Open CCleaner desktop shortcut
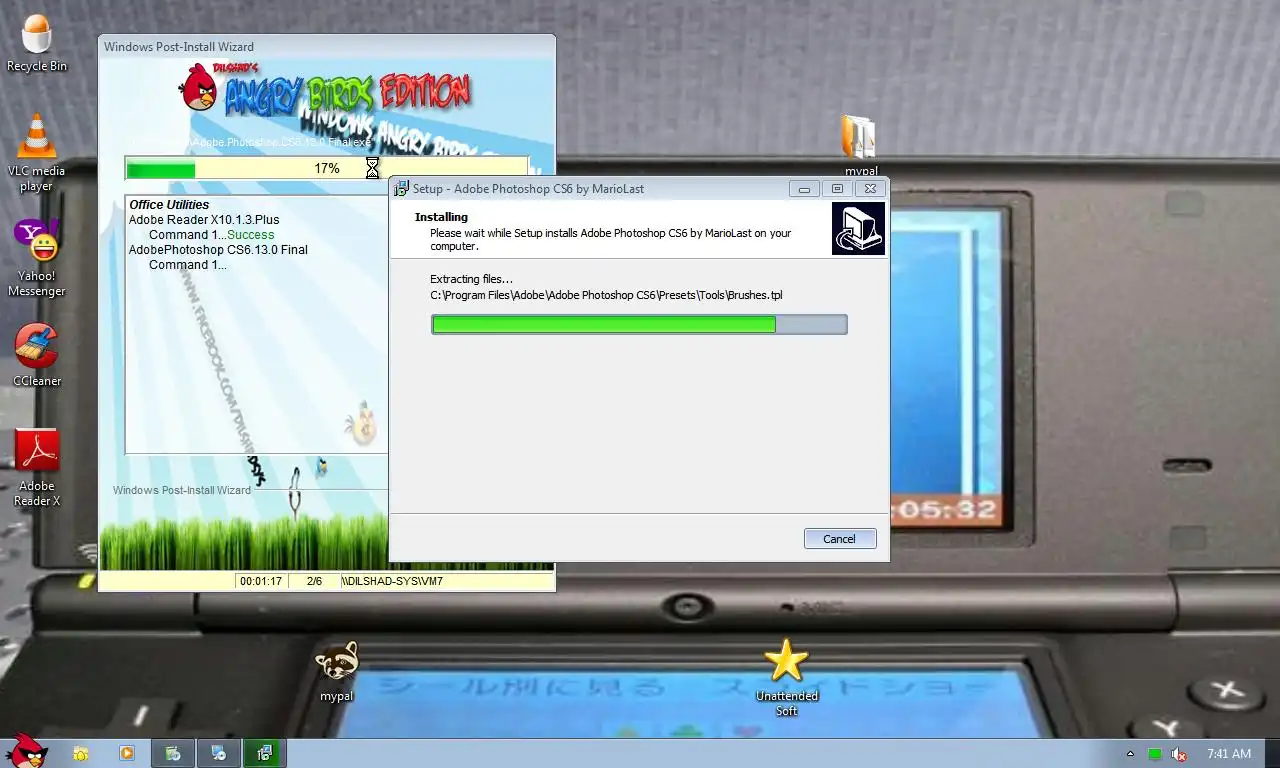 [x=37, y=355]
